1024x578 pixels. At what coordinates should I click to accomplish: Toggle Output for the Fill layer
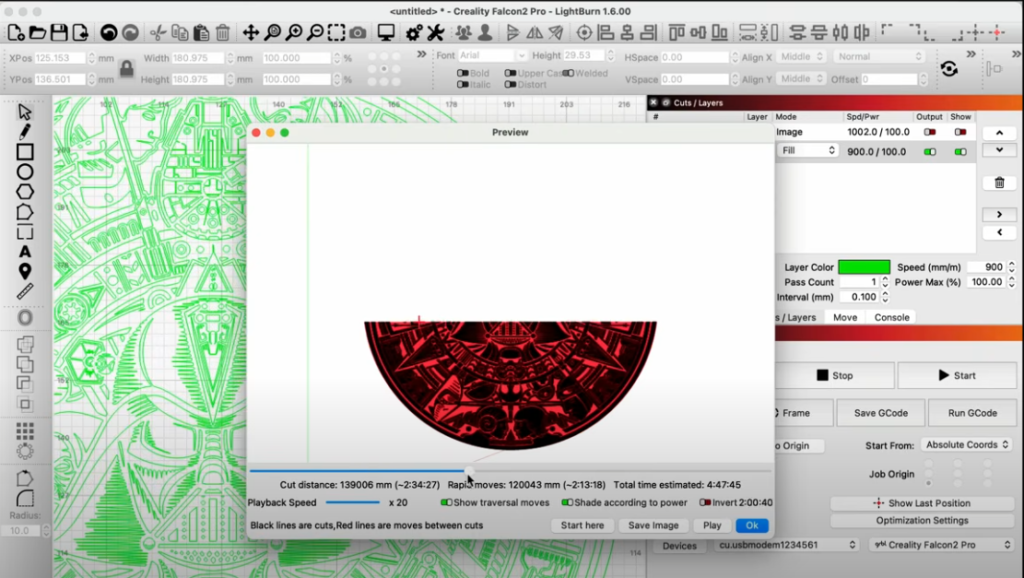click(x=930, y=152)
